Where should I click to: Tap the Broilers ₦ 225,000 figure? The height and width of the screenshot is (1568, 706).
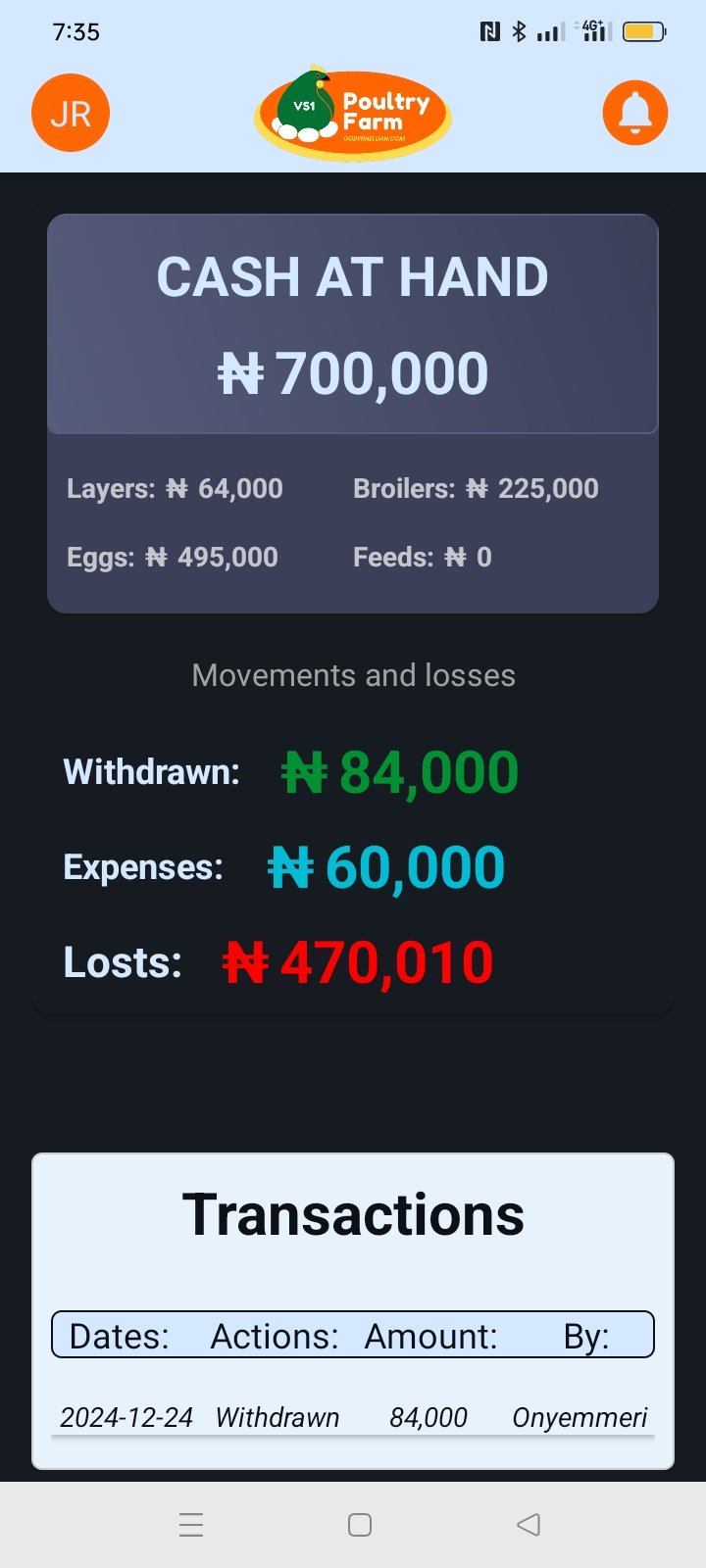coord(476,488)
